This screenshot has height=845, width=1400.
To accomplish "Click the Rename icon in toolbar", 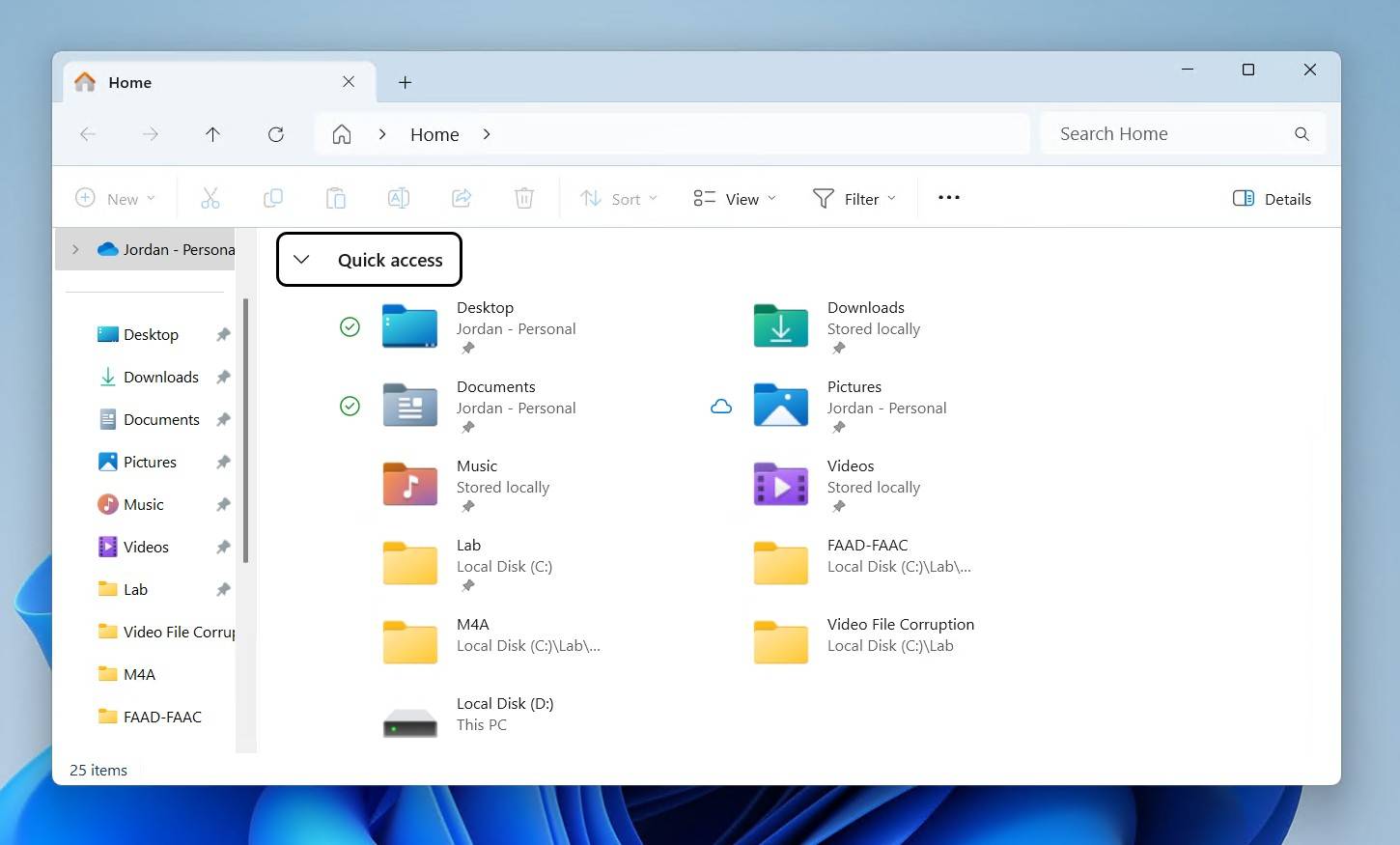I will click(398, 199).
